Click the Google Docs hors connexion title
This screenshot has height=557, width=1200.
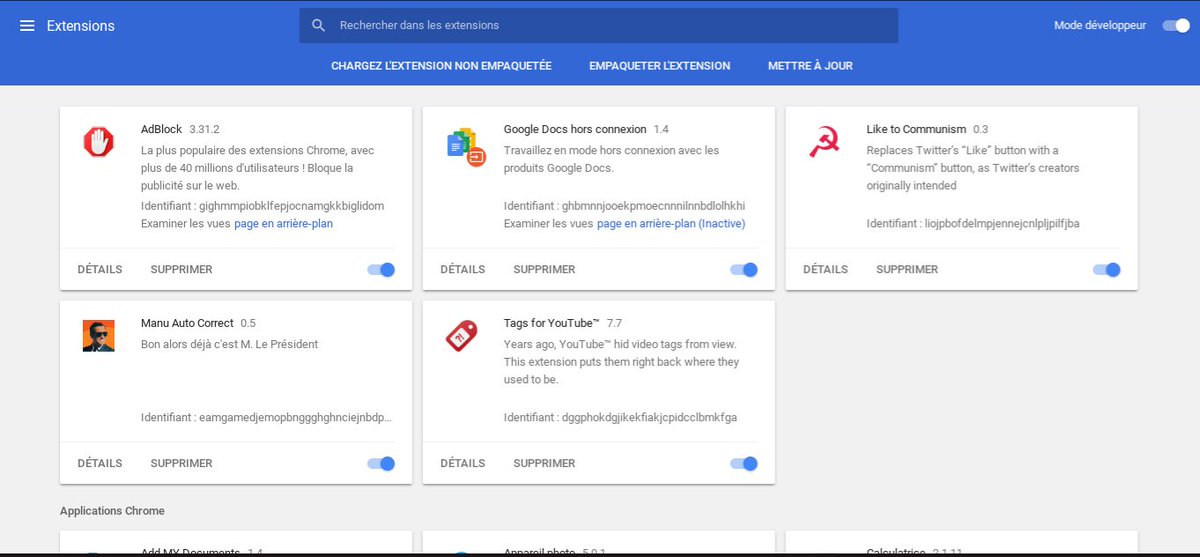(575, 129)
